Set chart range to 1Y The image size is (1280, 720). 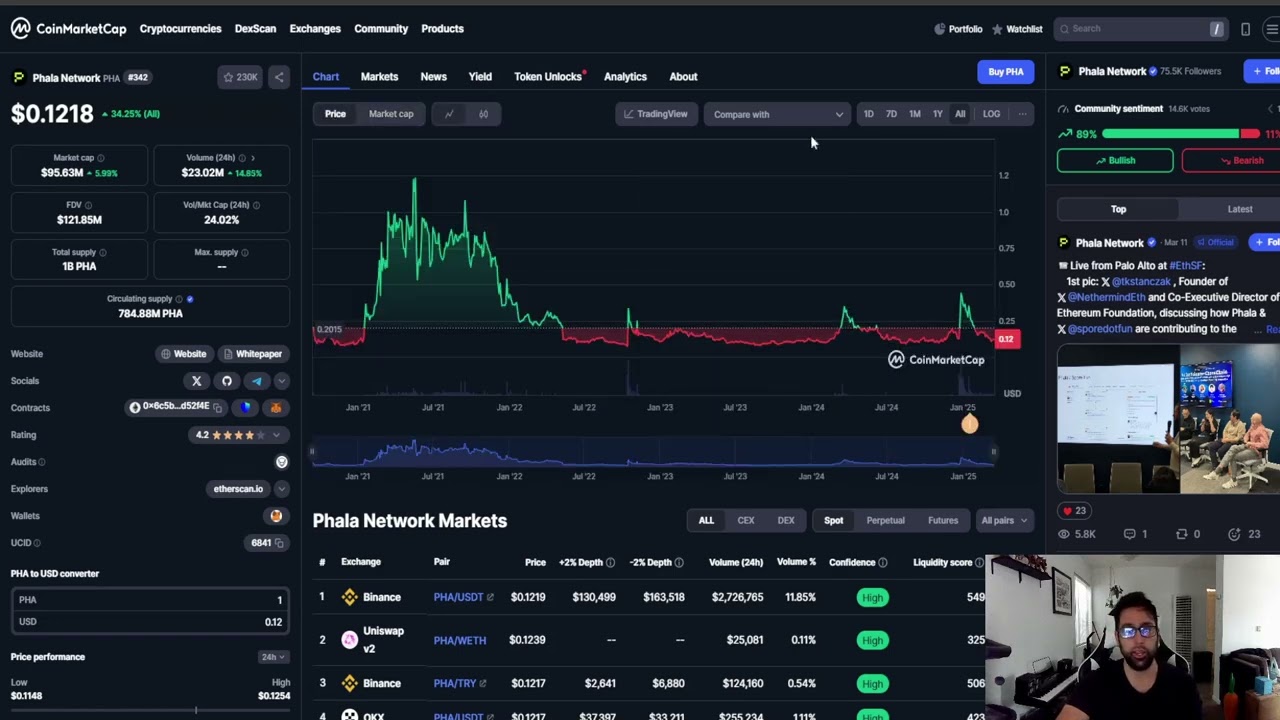937,114
